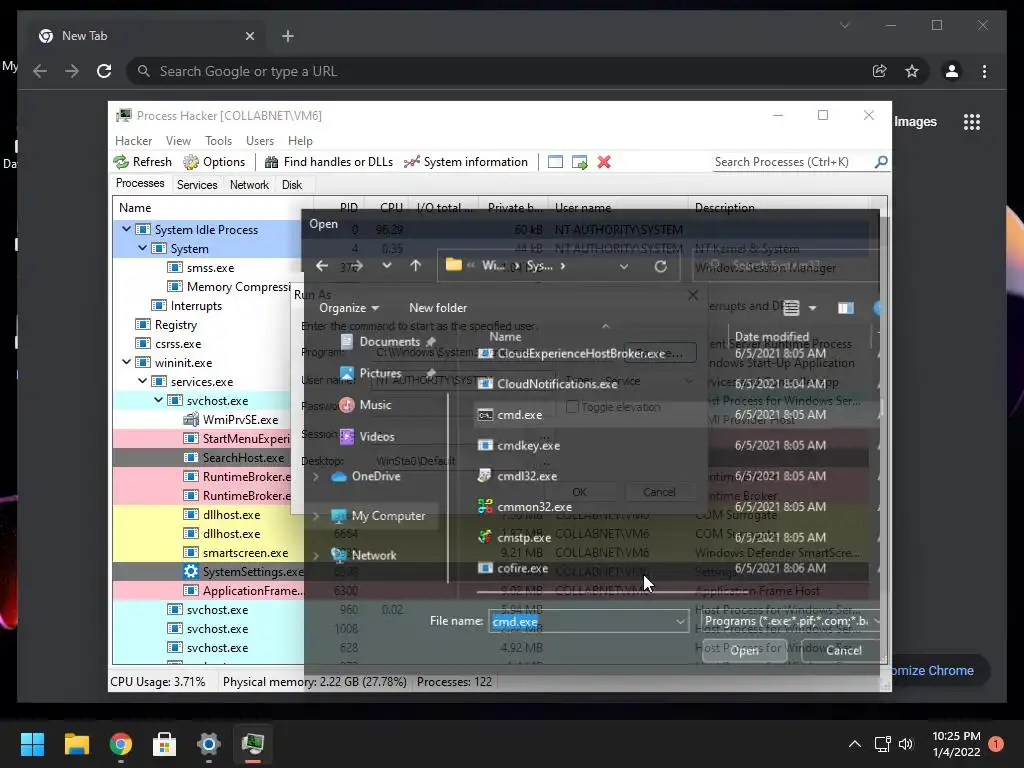Open System information graph icon
The height and width of the screenshot is (768, 1024).
click(411, 162)
